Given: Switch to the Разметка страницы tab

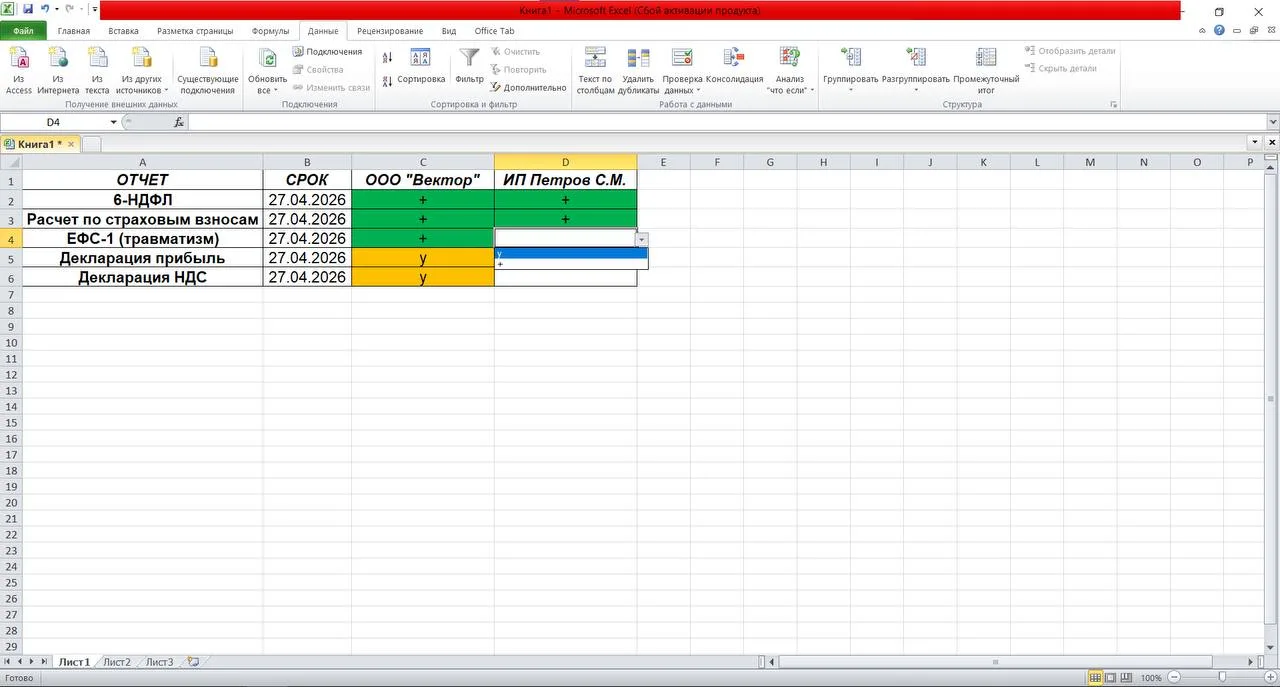Looking at the screenshot, I should click(x=195, y=31).
